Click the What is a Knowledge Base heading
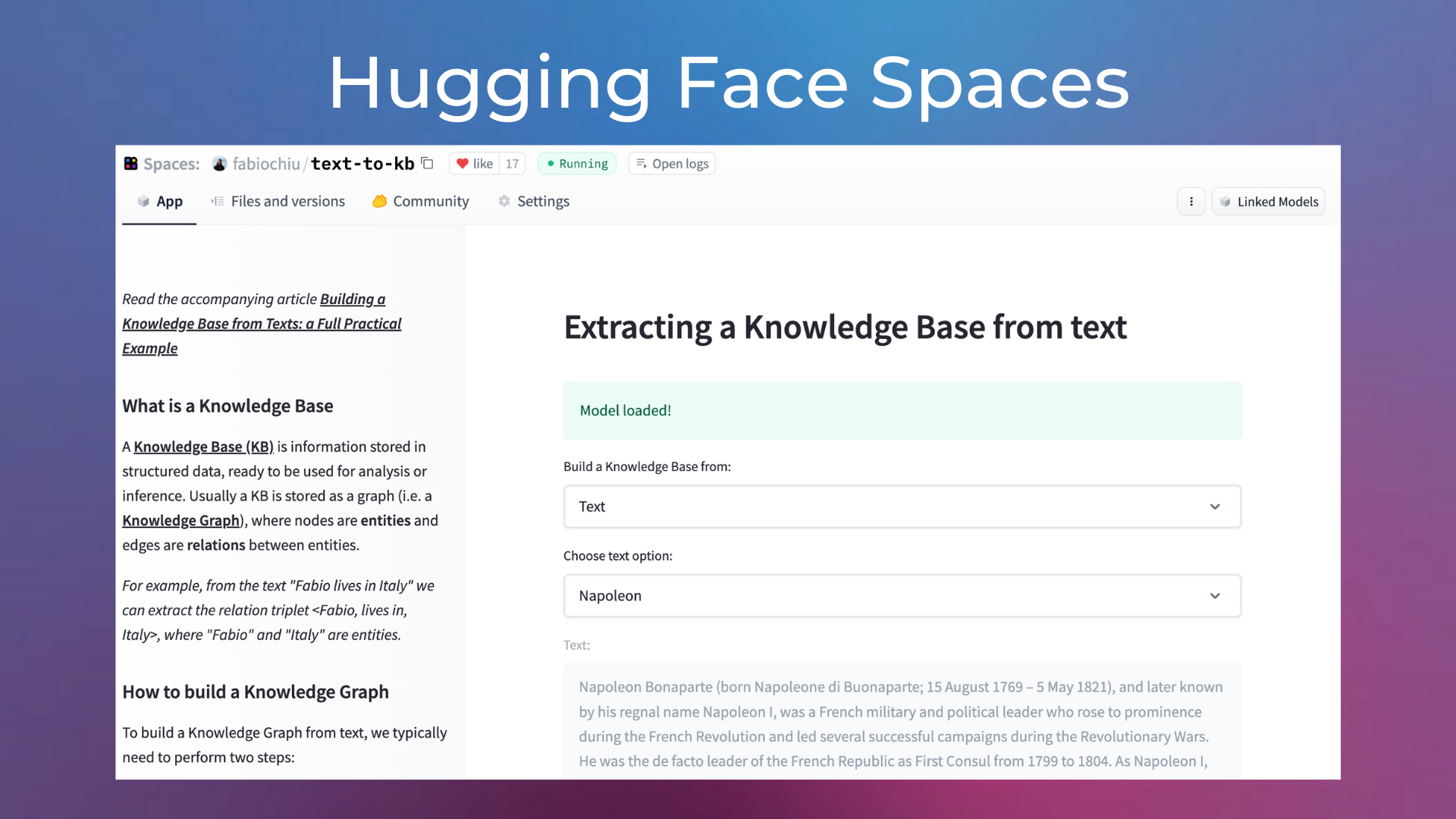 [227, 406]
